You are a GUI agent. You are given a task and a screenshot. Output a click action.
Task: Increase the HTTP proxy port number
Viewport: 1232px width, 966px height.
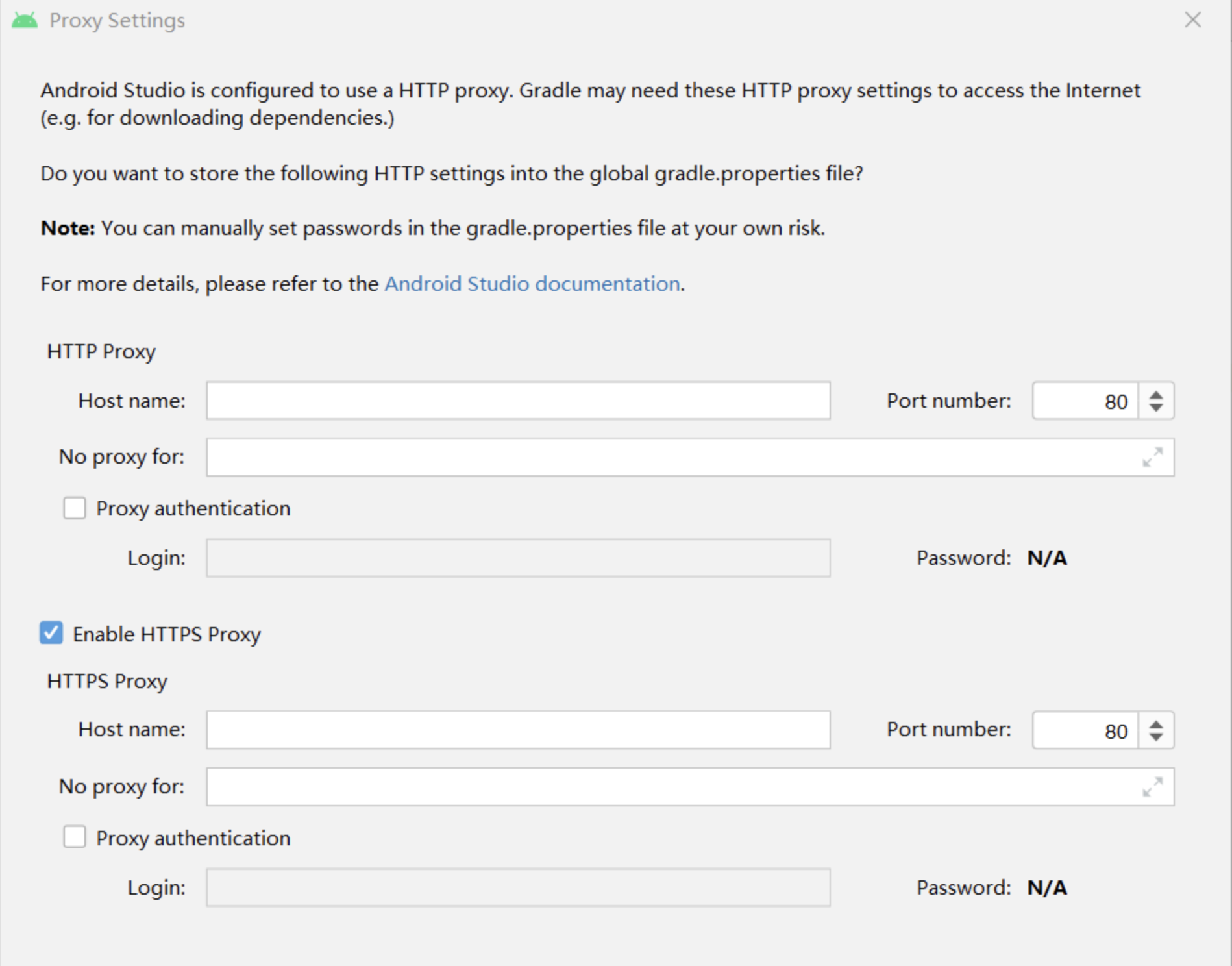coord(1156,395)
